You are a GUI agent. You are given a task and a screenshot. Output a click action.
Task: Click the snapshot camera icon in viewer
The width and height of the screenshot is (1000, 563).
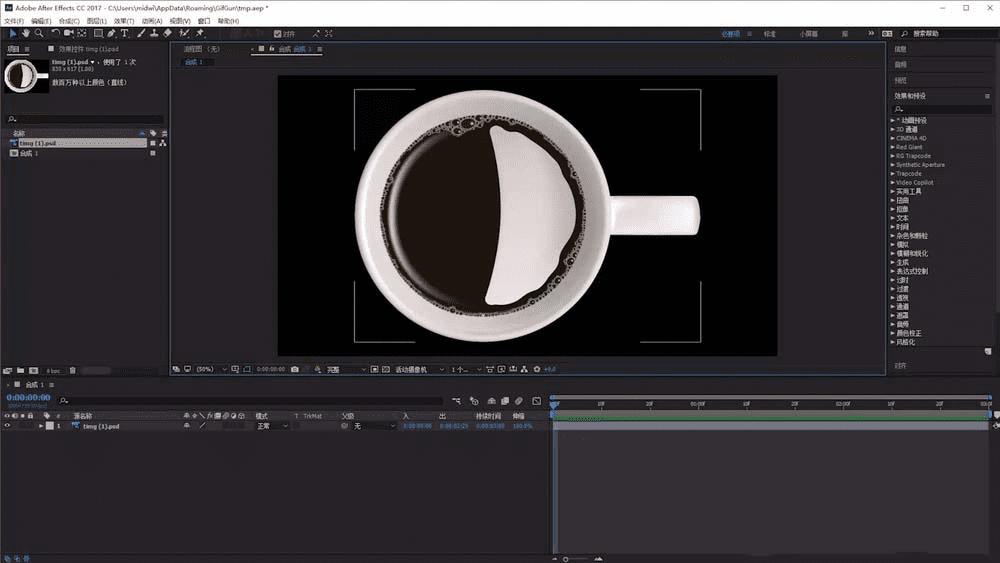[x=294, y=369]
